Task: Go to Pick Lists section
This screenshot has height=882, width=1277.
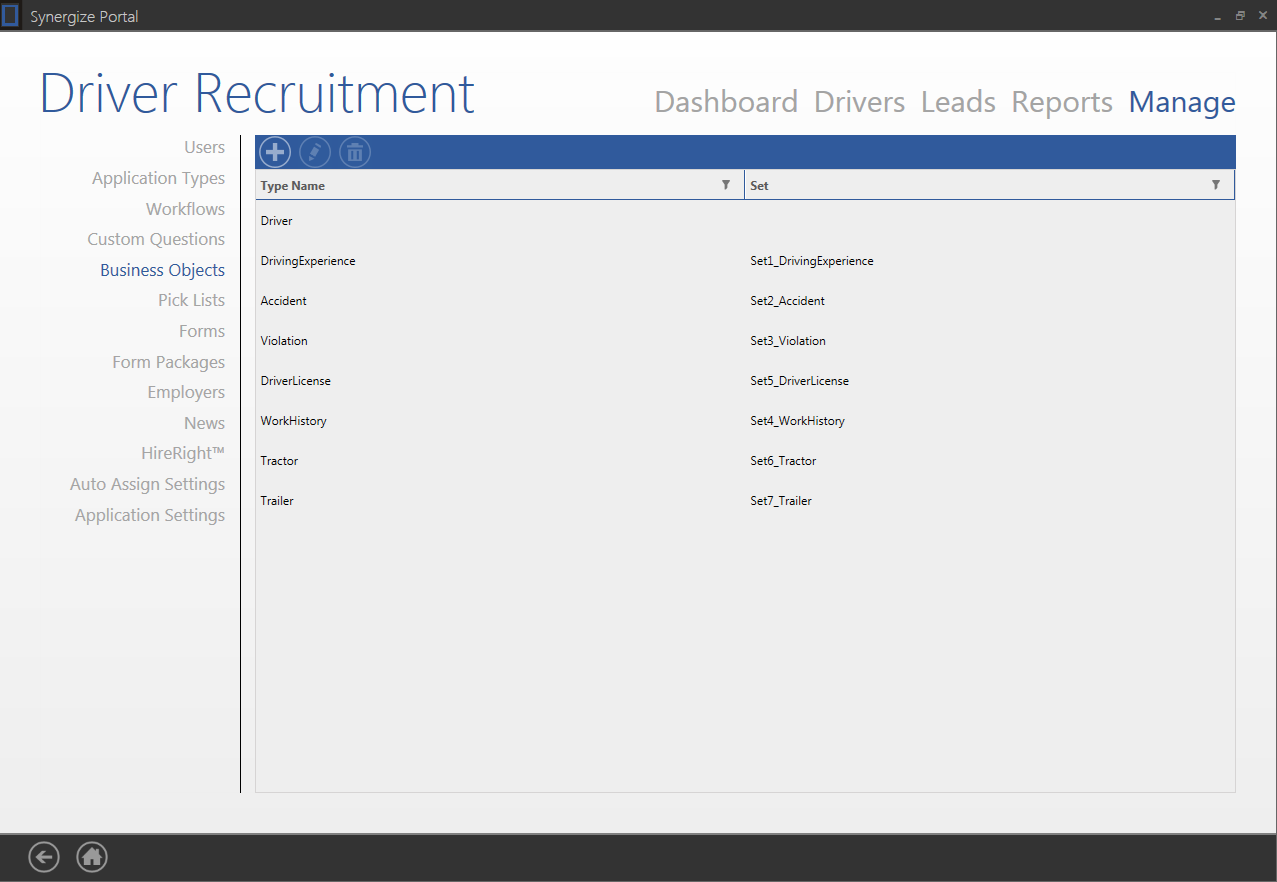Action: (x=191, y=300)
